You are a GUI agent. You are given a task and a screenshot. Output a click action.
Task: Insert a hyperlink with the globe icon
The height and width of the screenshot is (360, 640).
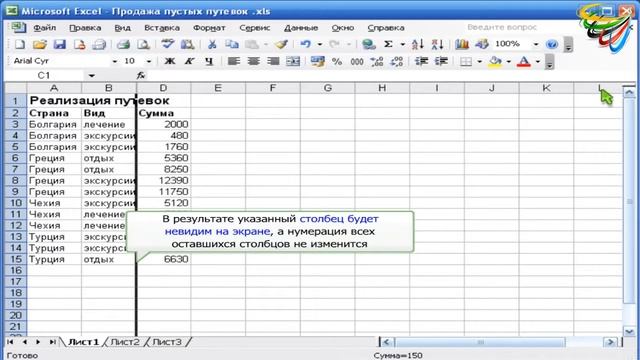[369, 44]
